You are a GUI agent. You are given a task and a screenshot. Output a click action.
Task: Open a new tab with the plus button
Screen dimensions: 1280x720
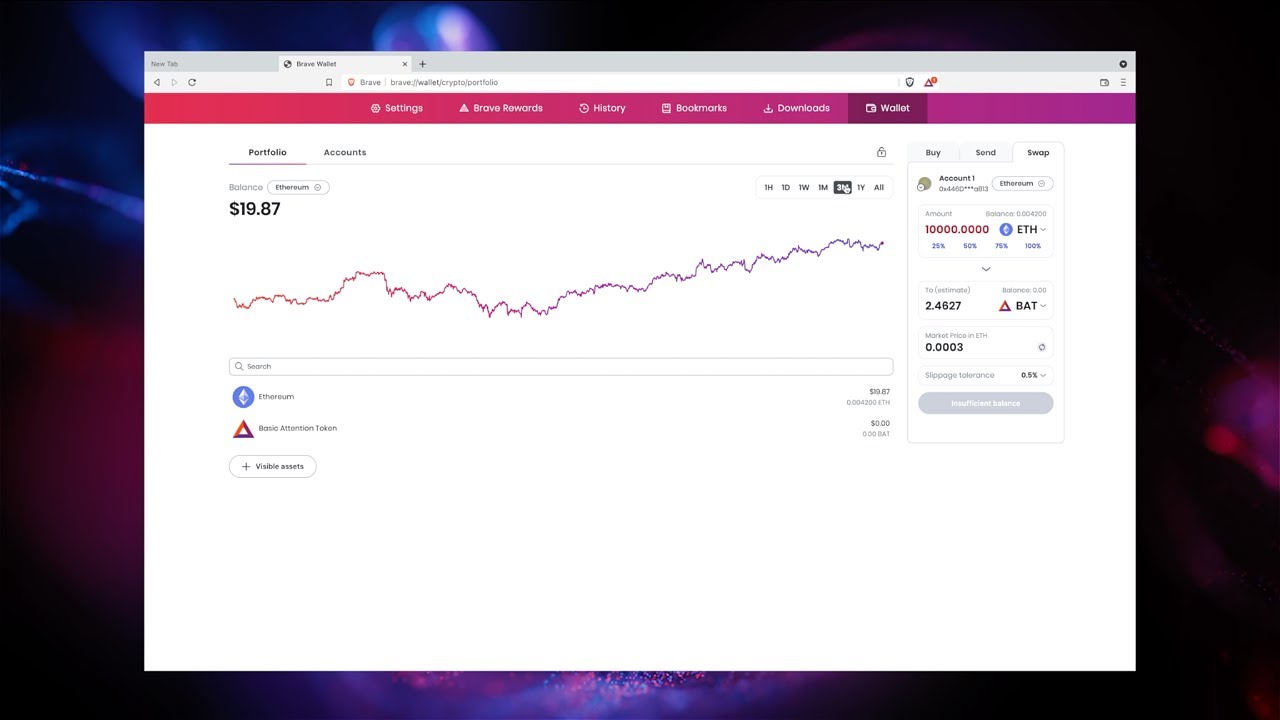422,64
